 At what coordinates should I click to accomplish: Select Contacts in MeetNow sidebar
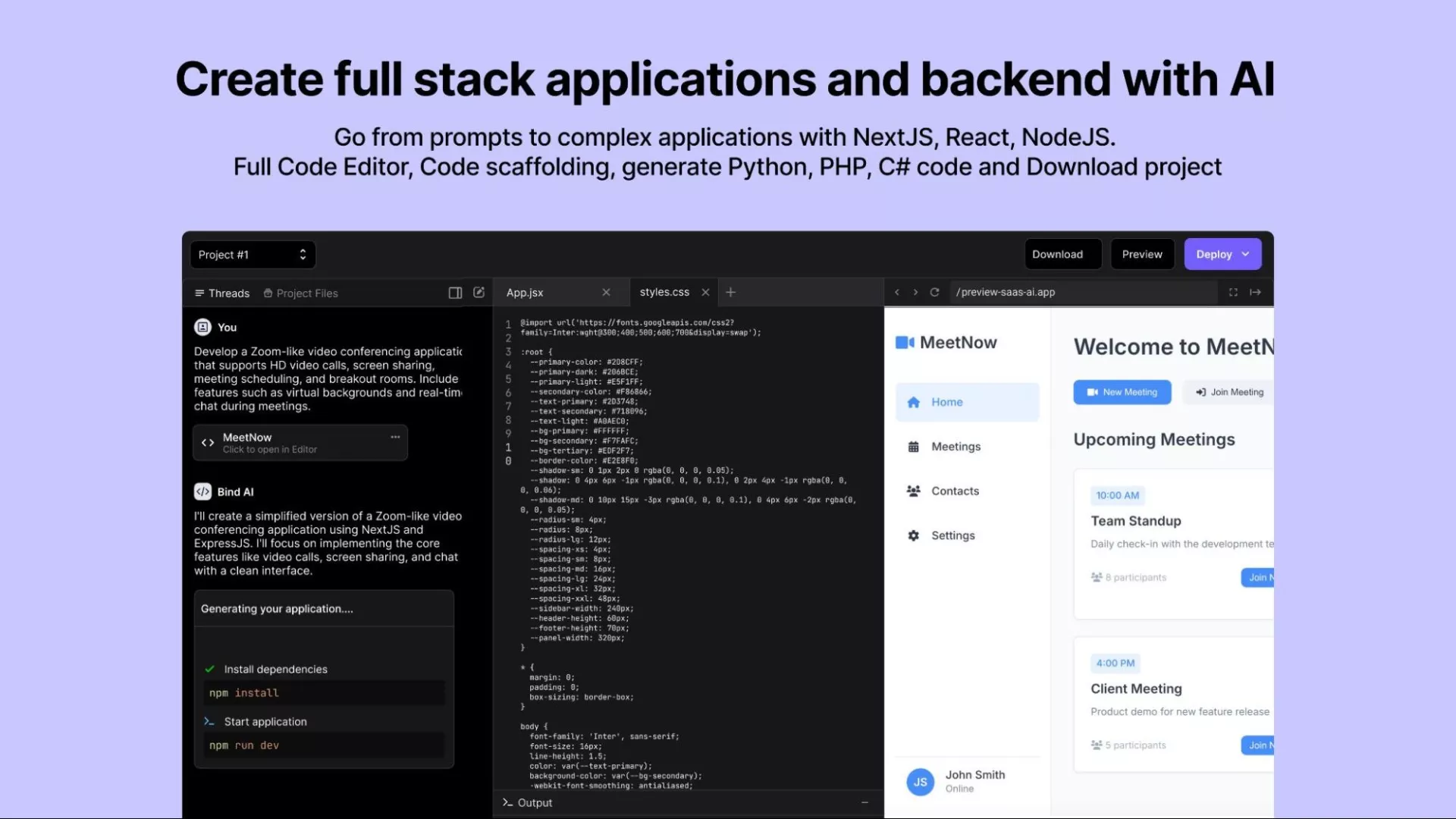(954, 491)
